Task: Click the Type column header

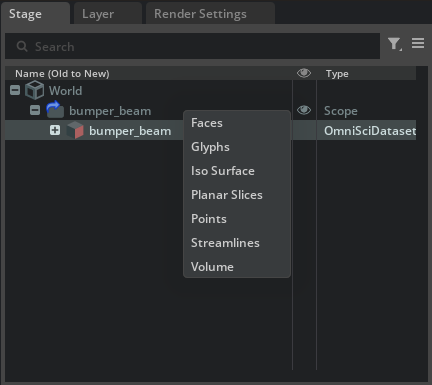Action: pos(337,73)
